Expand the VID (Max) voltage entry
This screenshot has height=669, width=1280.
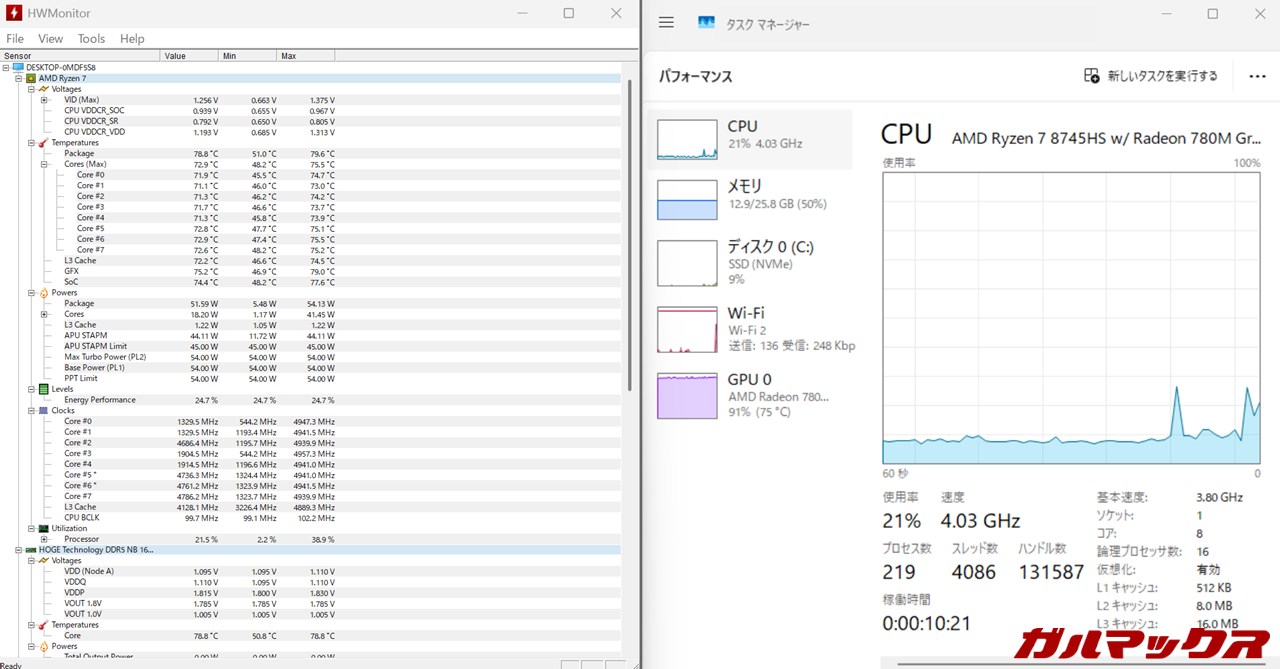44,100
